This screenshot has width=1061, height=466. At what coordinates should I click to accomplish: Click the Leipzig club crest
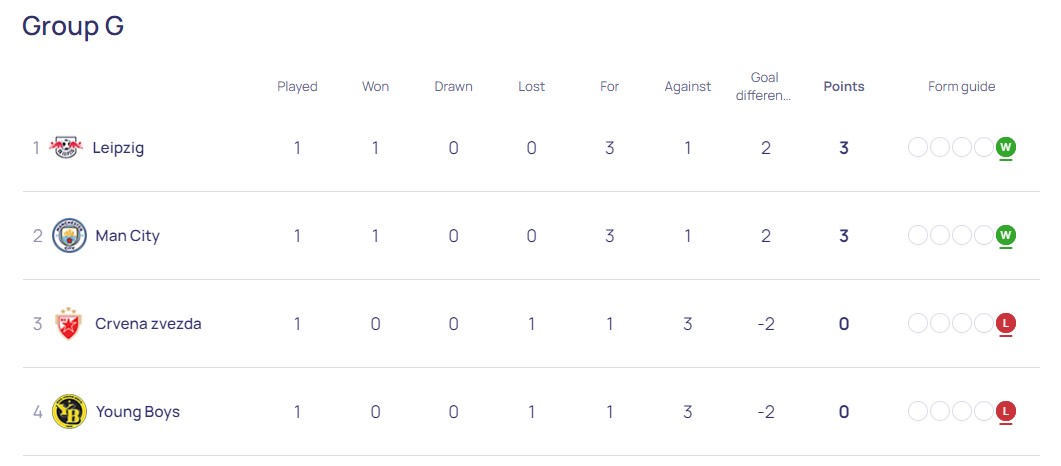66,147
